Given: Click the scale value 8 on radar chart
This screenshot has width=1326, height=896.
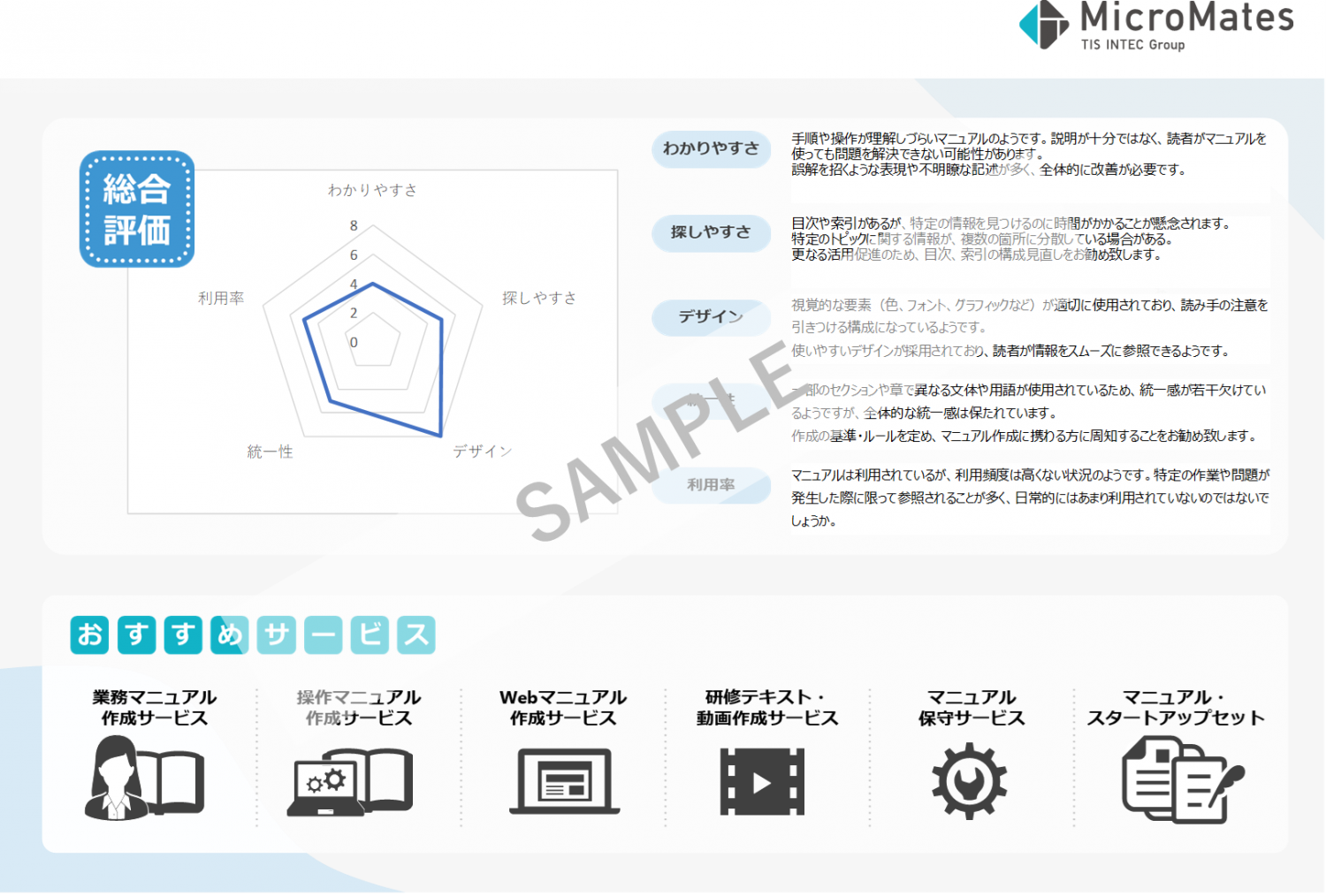Looking at the screenshot, I should pyautogui.click(x=354, y=225).
